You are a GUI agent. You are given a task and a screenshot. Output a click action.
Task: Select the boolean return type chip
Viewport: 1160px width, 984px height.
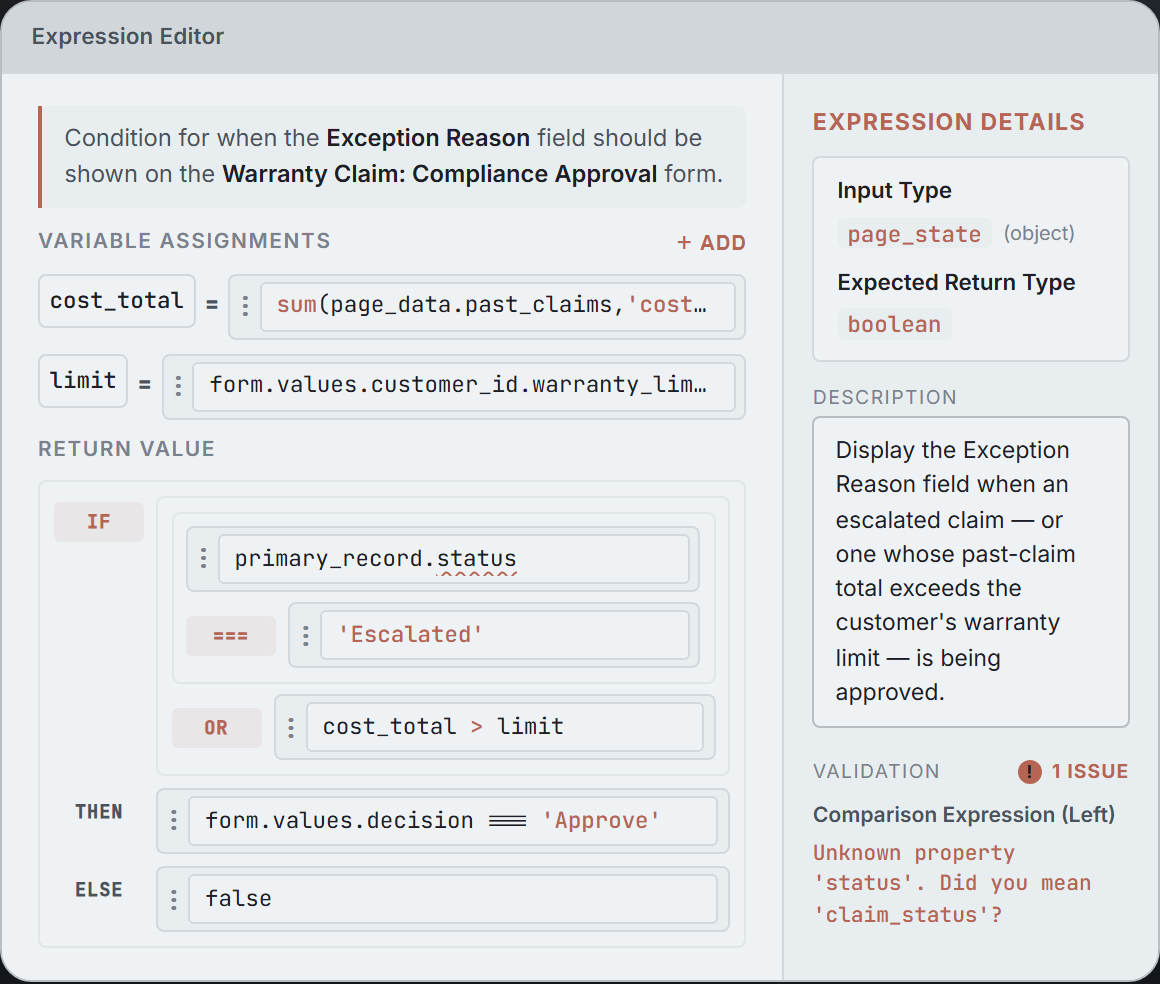click(x=894, y=325)
